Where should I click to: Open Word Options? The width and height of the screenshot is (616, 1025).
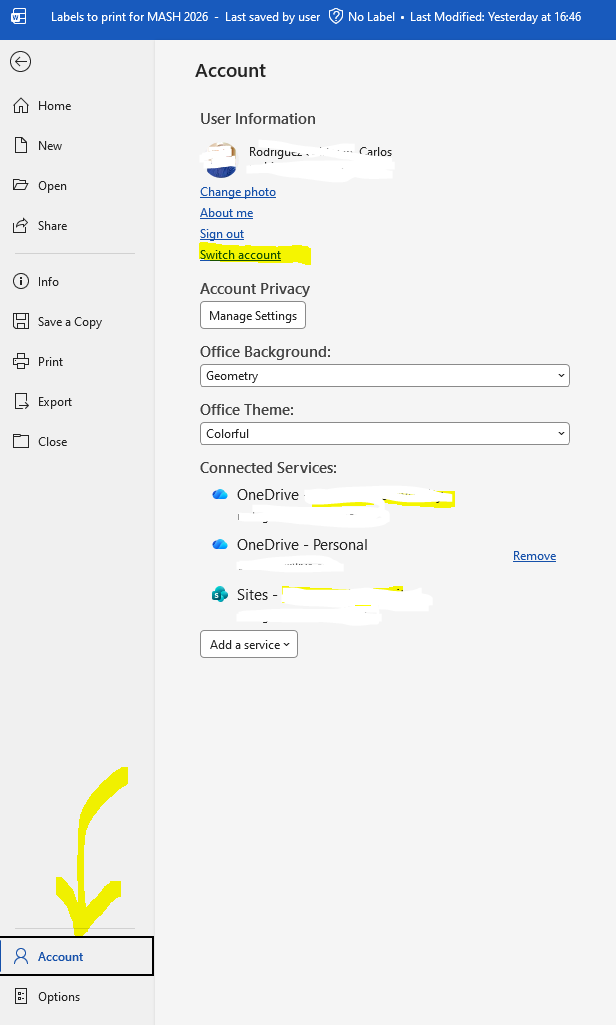[x=77, y=997]
